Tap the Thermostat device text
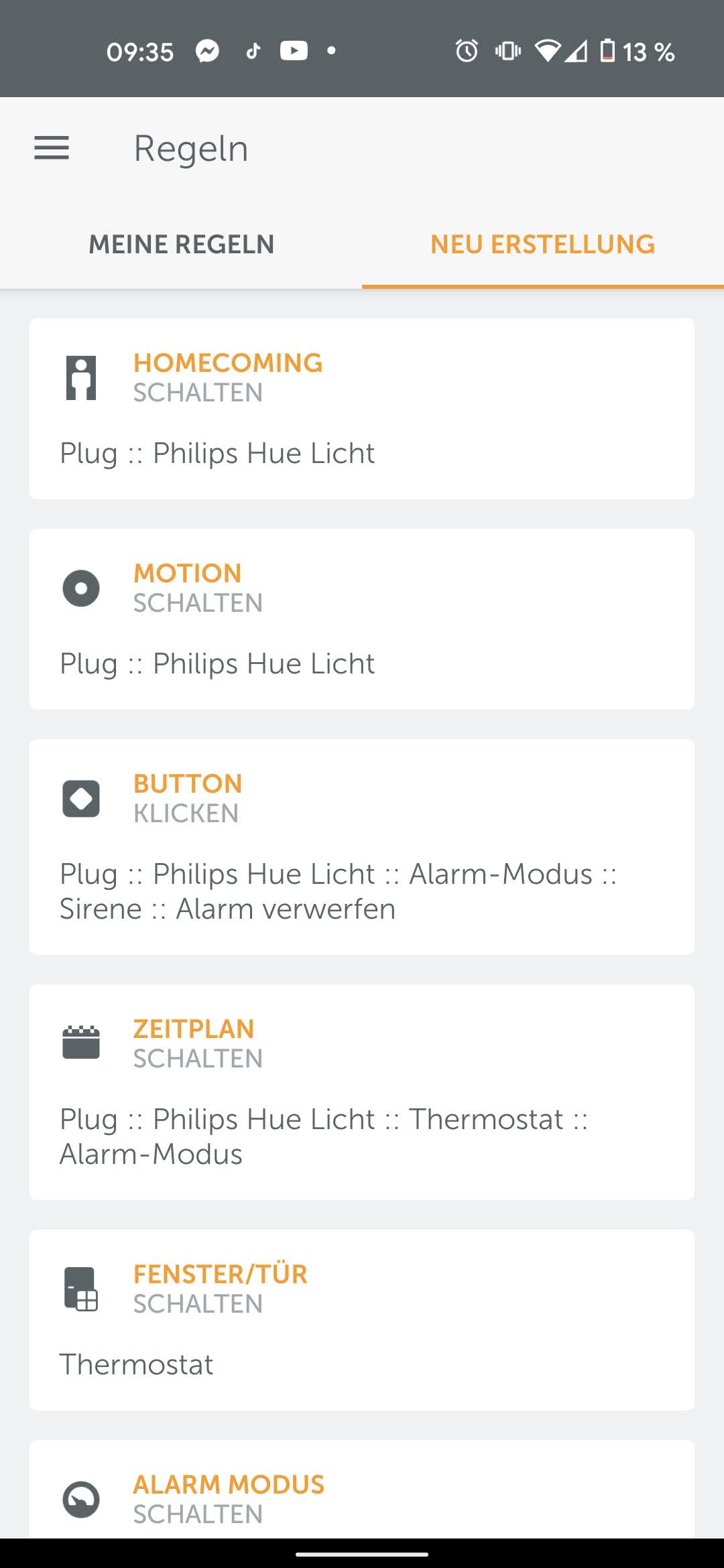This screenshot has height=1568, width=724. (137, 1364)
